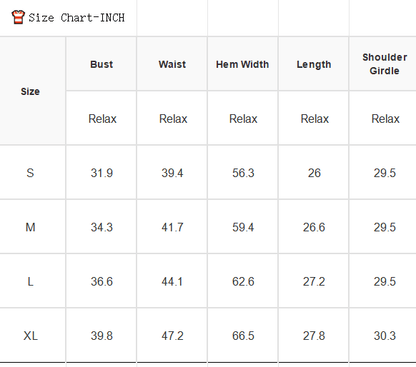The image size is (416, 367).
Task: Click shoulder girdle "29.5" in S row
Action: (385, 173)
